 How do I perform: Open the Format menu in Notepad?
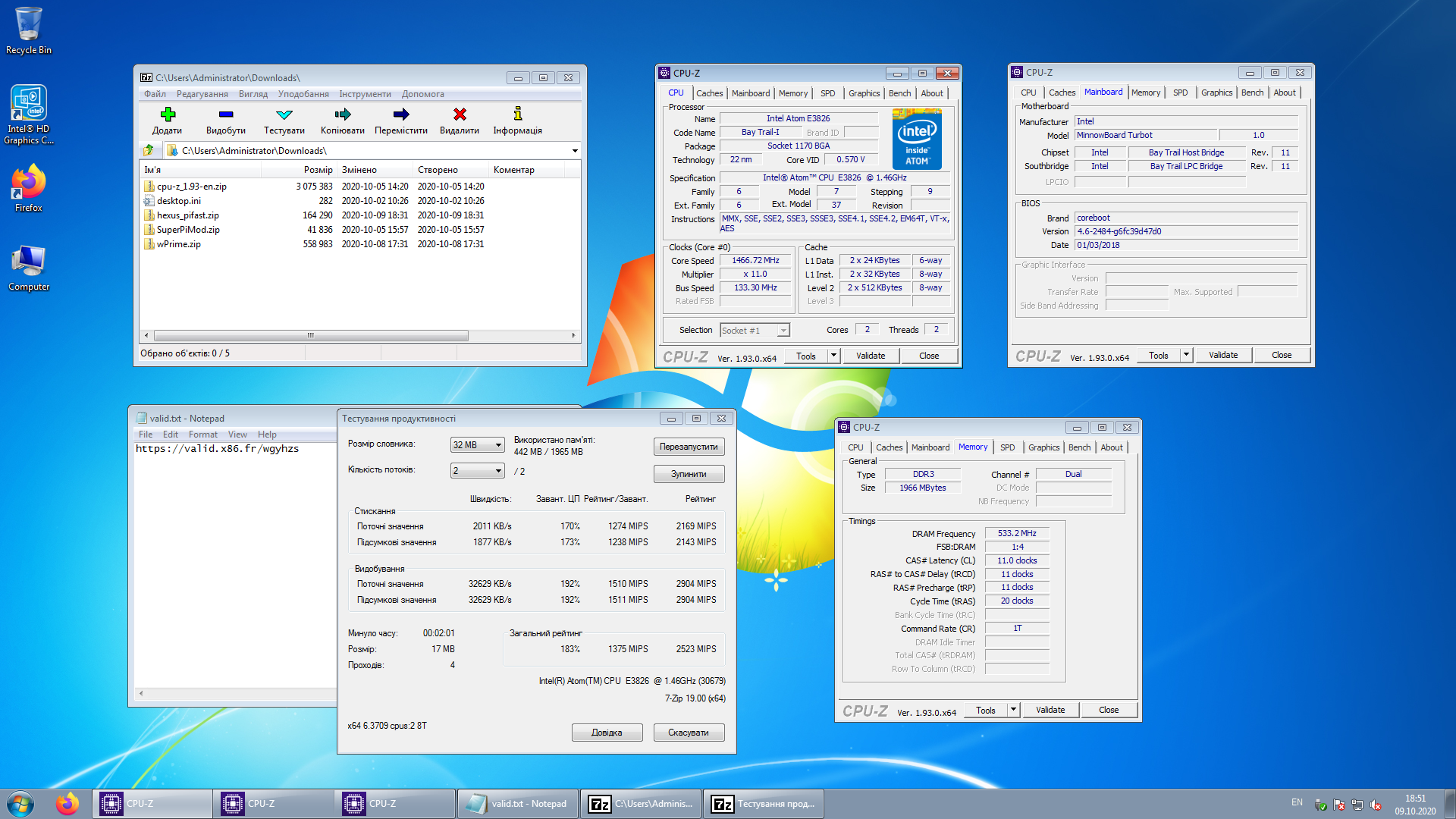(203, 435)
